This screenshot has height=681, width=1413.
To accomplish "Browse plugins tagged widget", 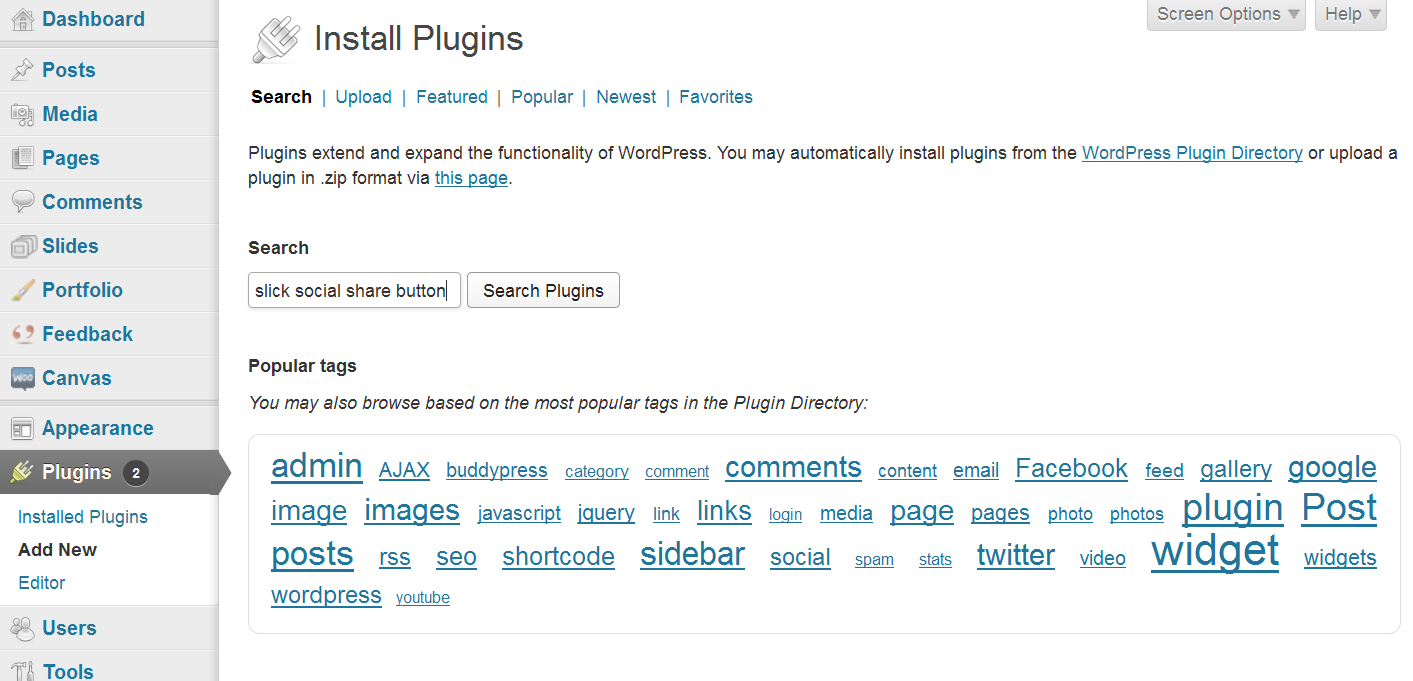I will (1215, 551).
